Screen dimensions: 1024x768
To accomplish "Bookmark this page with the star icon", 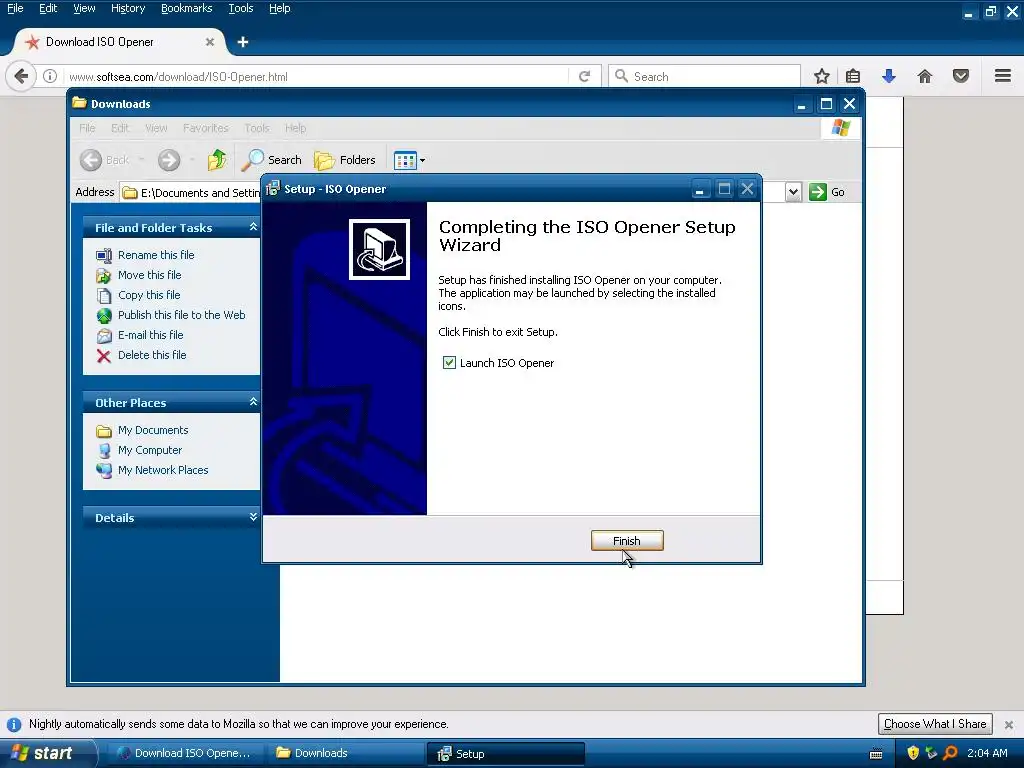I will 822,76.
